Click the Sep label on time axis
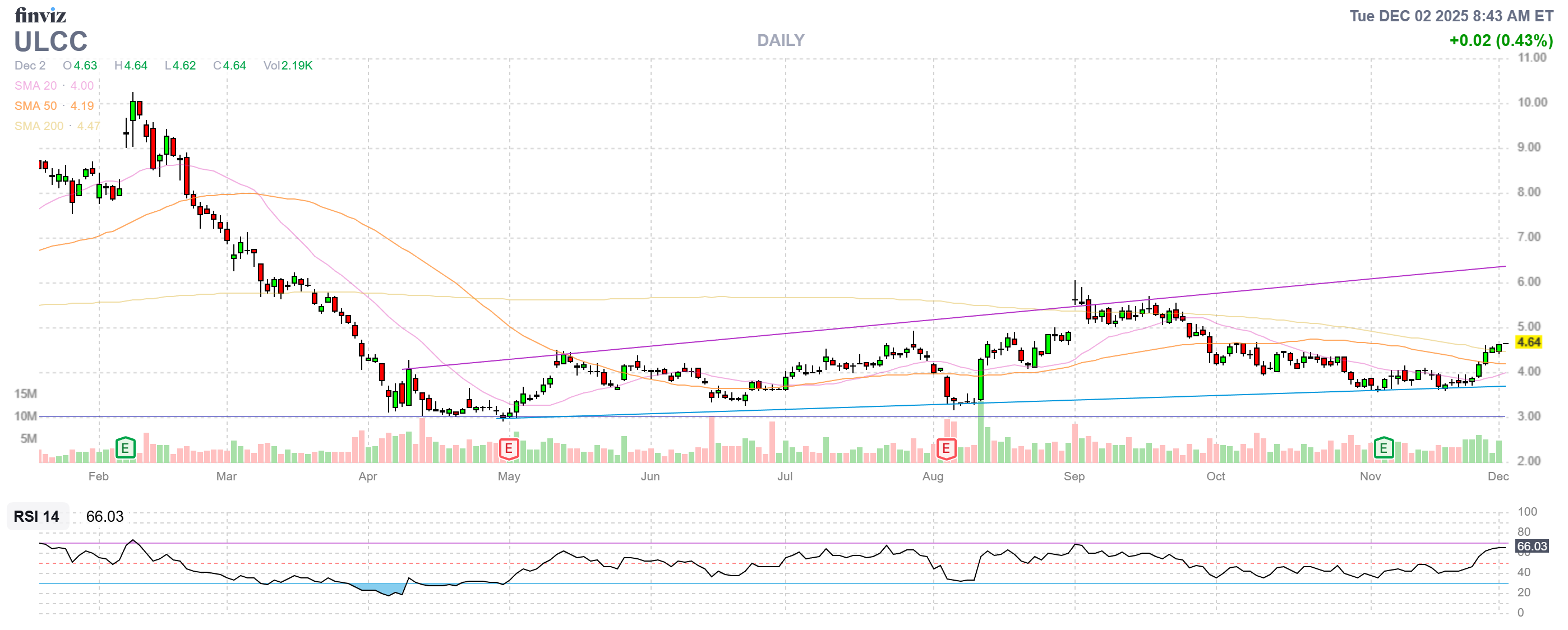Viewport: 1568px width, 630px height. [1074, 476]
